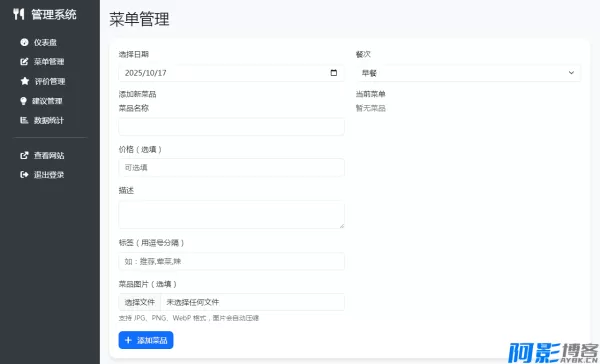
Task: Click the 菜单管理 page heading
Action: tap(139, 19)
